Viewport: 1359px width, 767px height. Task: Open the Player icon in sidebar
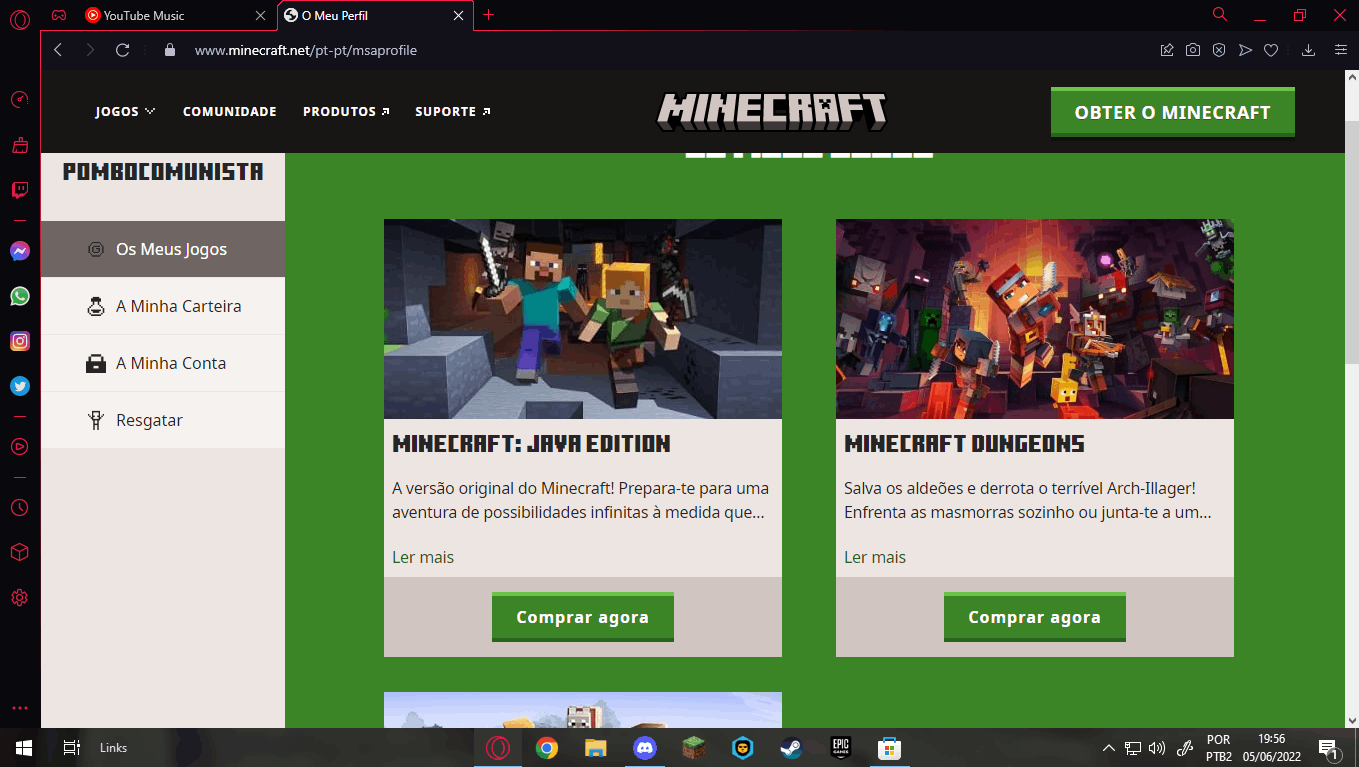point(19,446)
